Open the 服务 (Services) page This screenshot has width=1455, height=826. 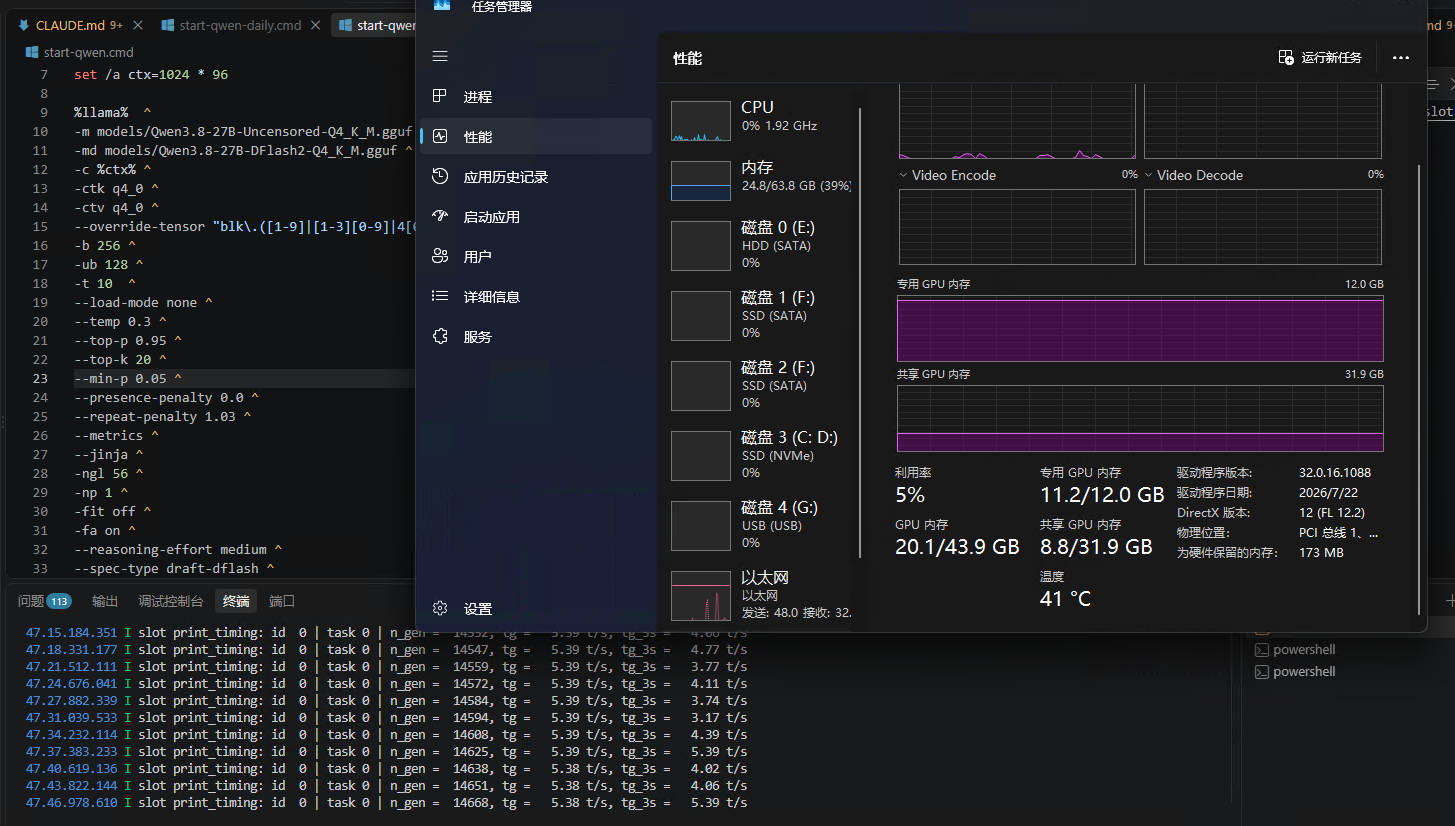(536, 337)
